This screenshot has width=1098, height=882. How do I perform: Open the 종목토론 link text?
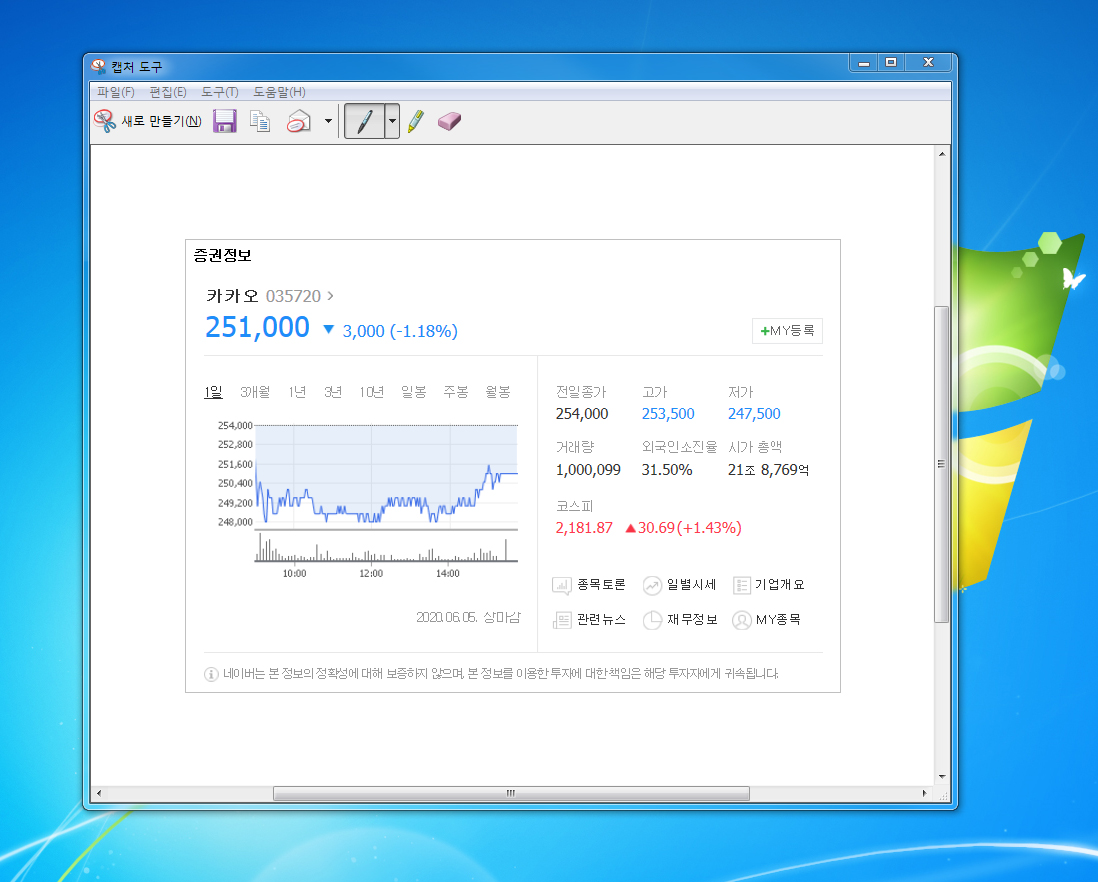[601, 584]
